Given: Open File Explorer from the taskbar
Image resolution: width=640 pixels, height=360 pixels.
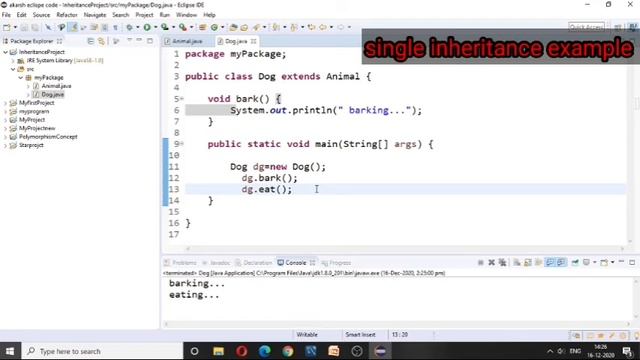Looking at the screenshot, I should [218, 351].
